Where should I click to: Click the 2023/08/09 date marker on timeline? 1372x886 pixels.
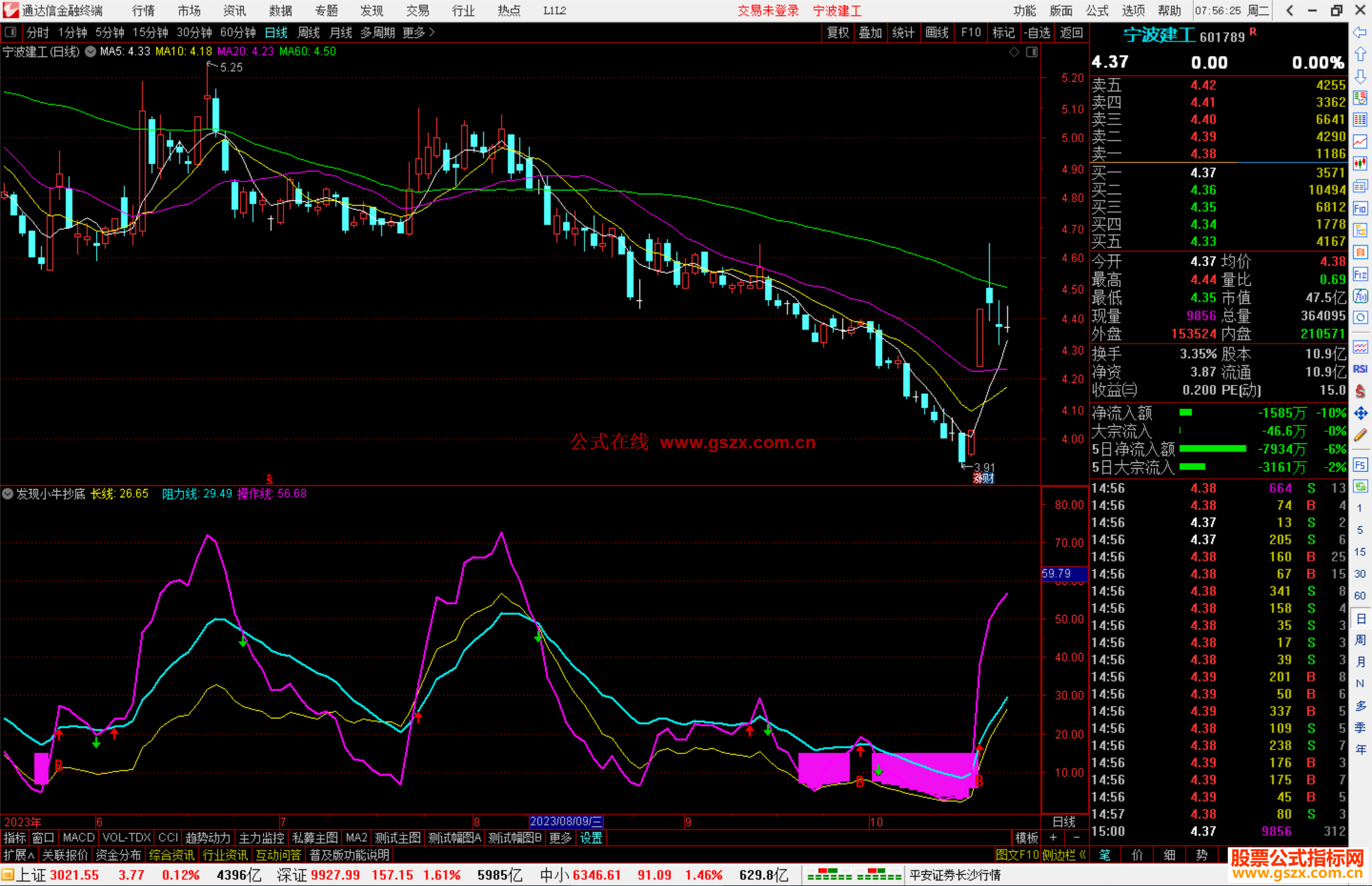(565, 821)
